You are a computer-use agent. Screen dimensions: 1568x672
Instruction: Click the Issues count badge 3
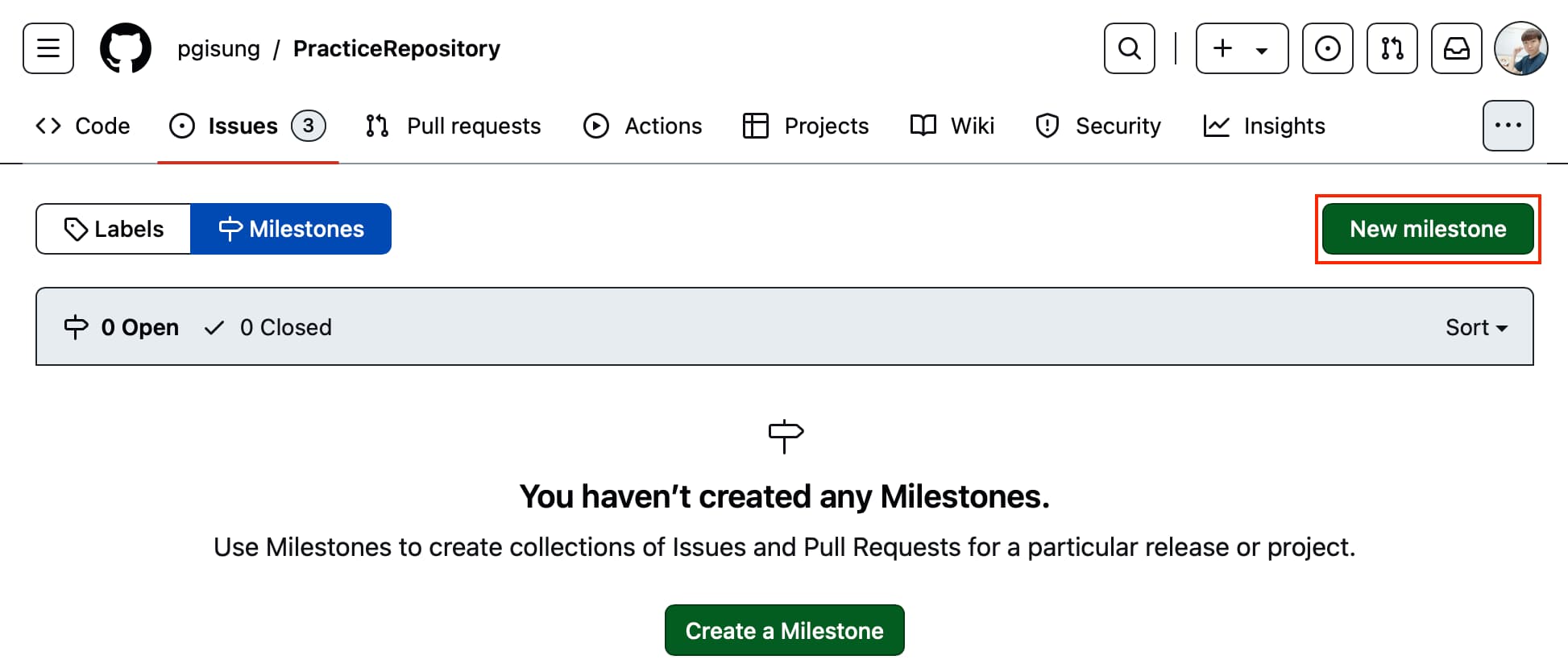tap(309, 126)
